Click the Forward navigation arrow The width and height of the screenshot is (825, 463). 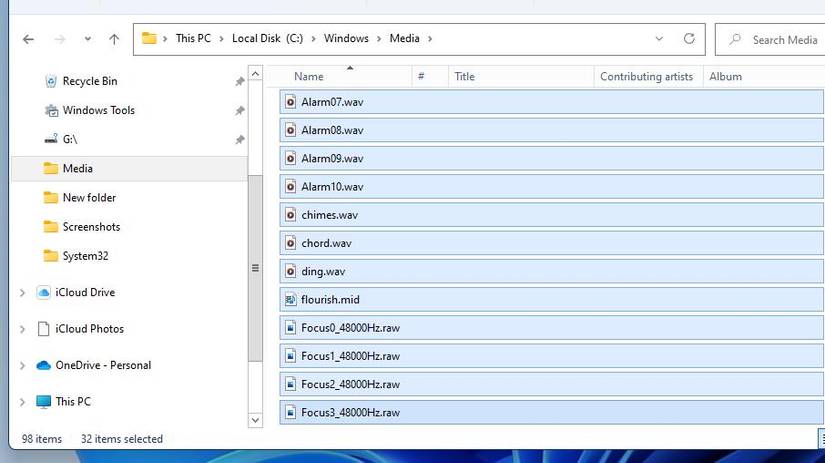click(x=59, y=39)
